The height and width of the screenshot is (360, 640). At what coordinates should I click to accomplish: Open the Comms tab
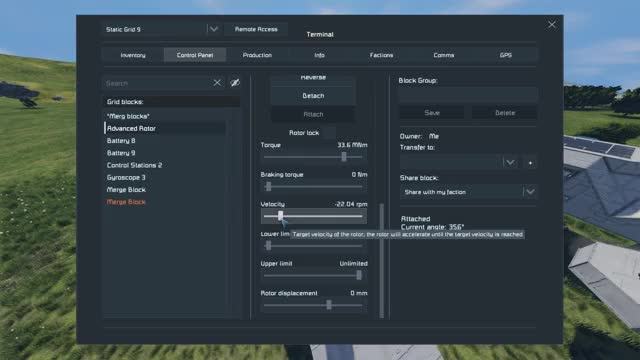(444, 55)
